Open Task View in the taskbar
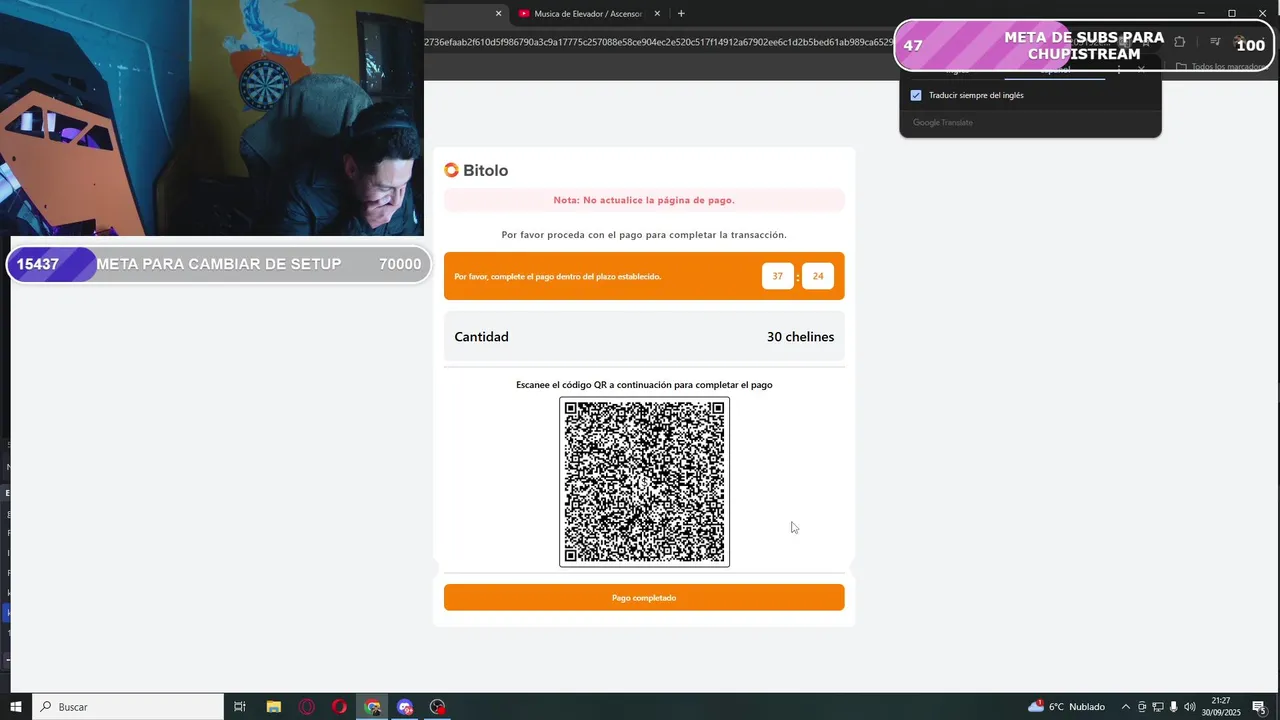The image size is (1280, 720). 240,707
